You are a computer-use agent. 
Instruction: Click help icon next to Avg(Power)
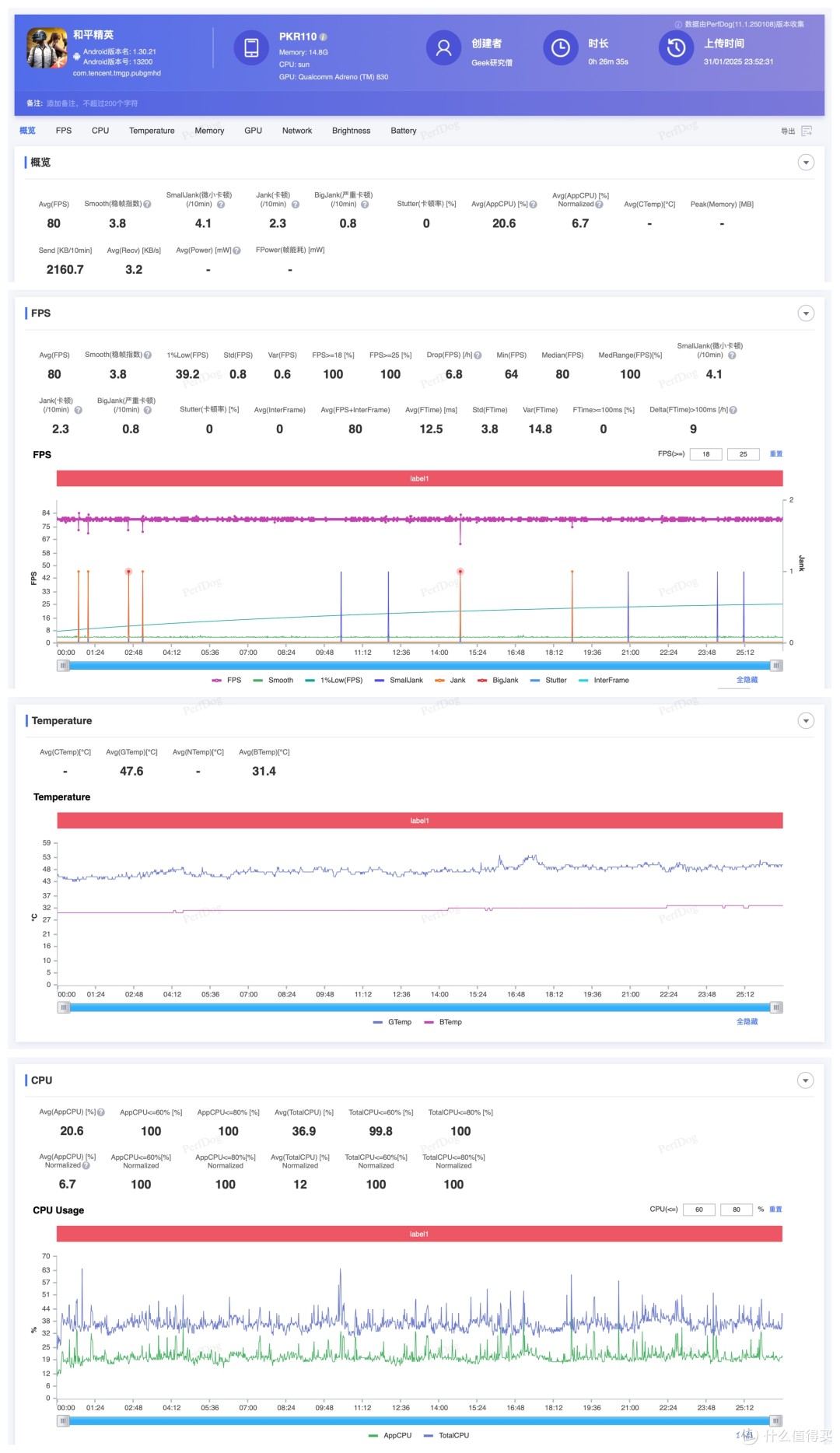point(236,250)
